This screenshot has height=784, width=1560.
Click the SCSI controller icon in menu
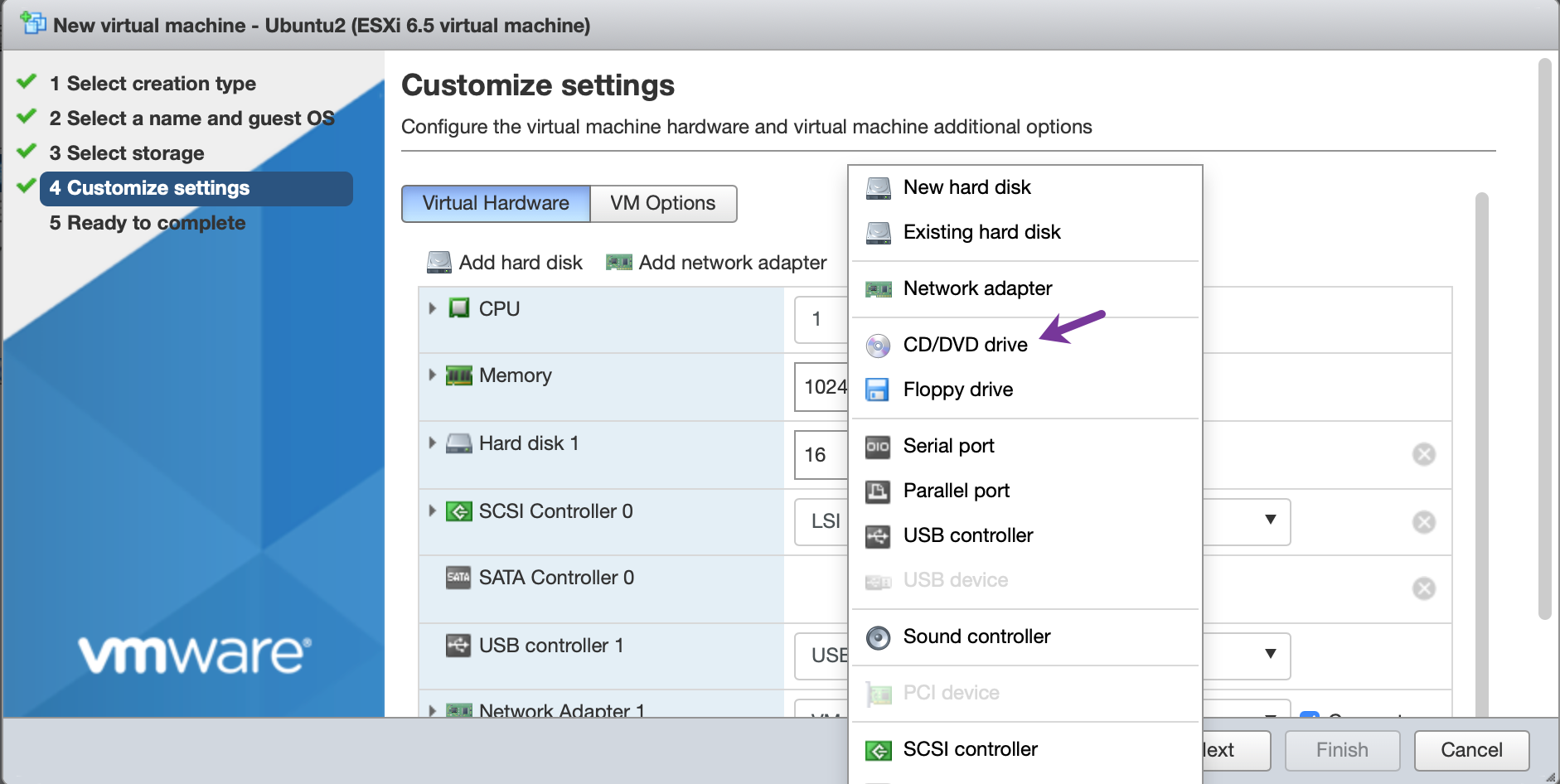pyautogui.click(x=878, y=750)
